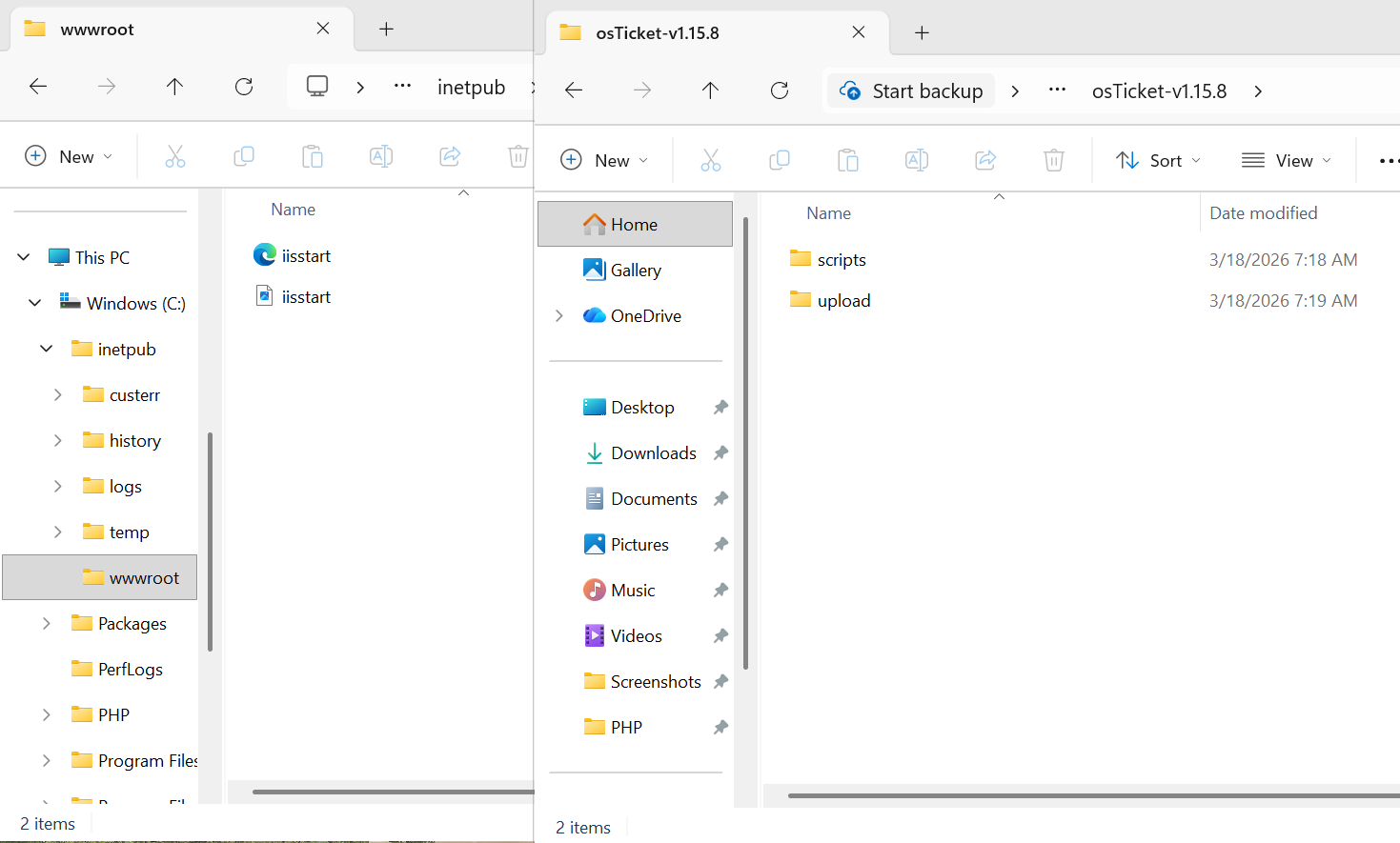Select the upload folder
1400x843 pixels.
coord(829,300)
